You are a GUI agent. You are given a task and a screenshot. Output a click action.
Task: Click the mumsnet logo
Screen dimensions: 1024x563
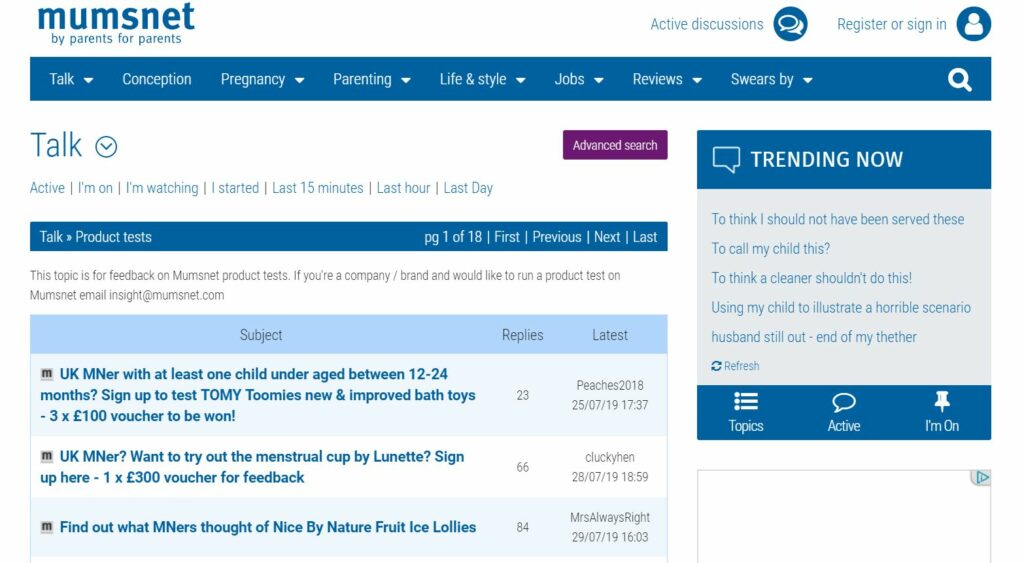[116, 23]
